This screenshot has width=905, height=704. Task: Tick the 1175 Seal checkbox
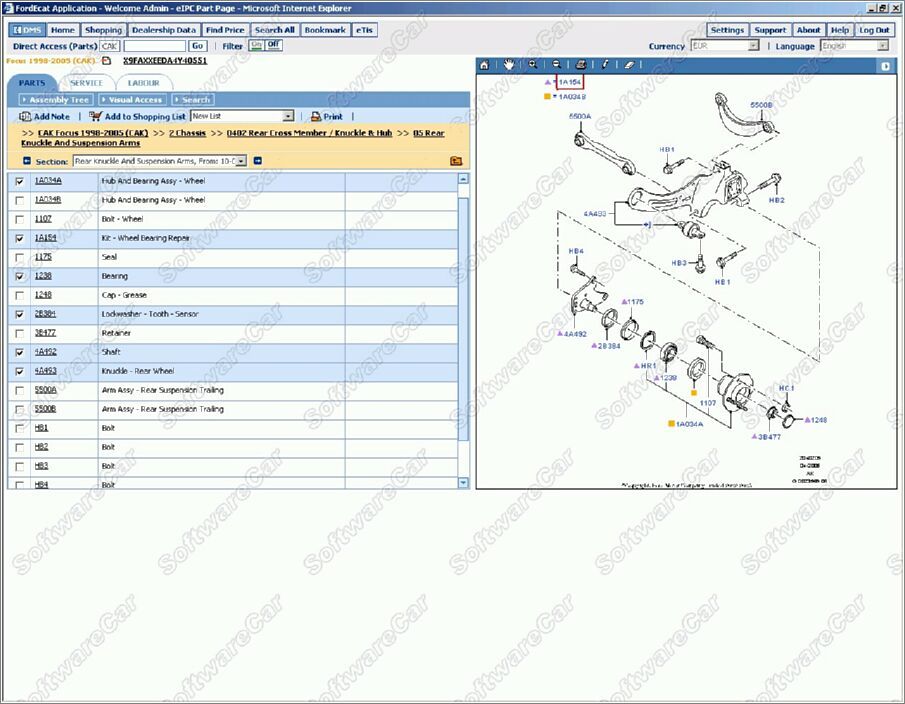(20, 257)
